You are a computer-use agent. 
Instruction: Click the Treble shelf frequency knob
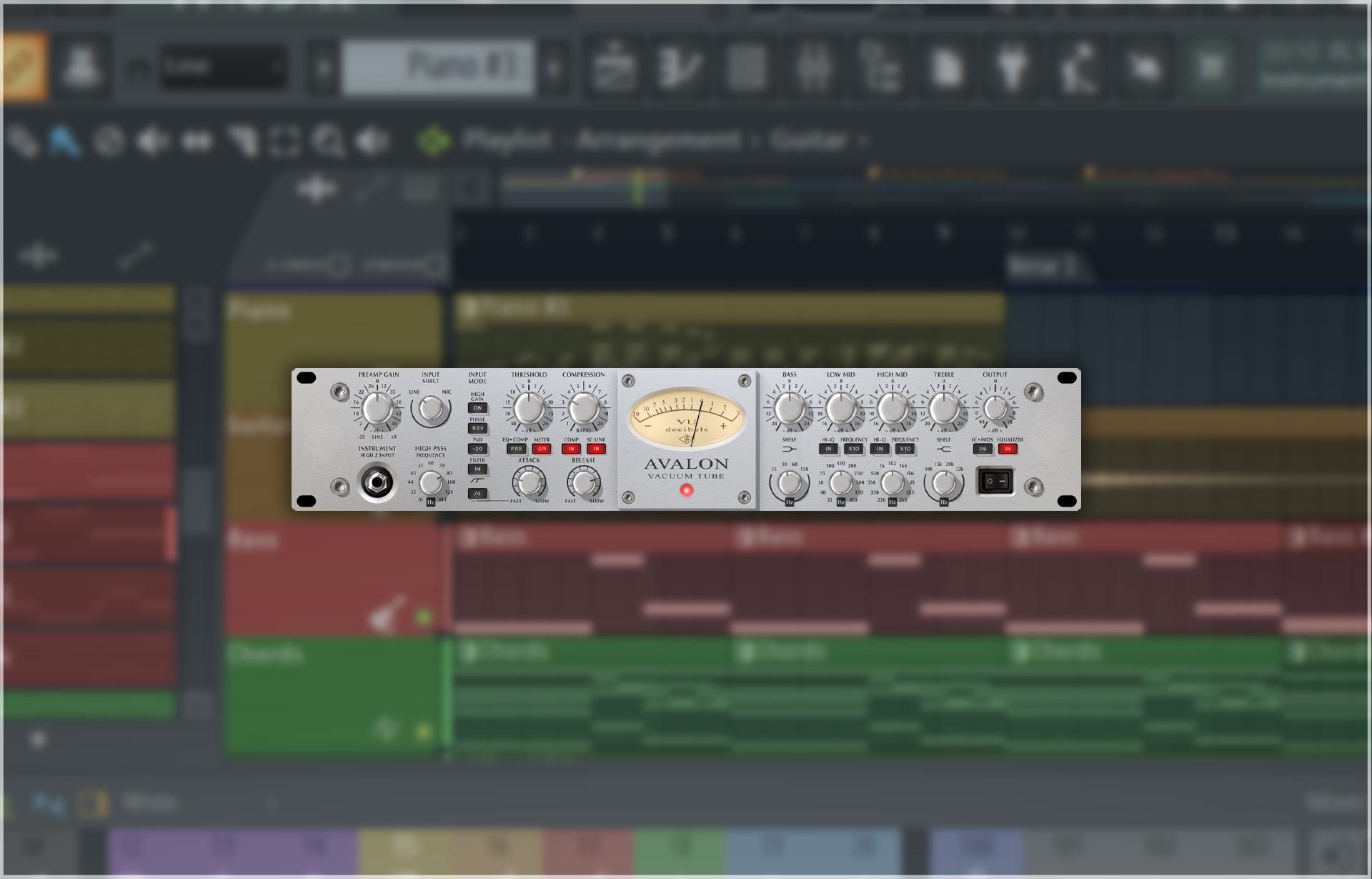click(x=943, y=483)
